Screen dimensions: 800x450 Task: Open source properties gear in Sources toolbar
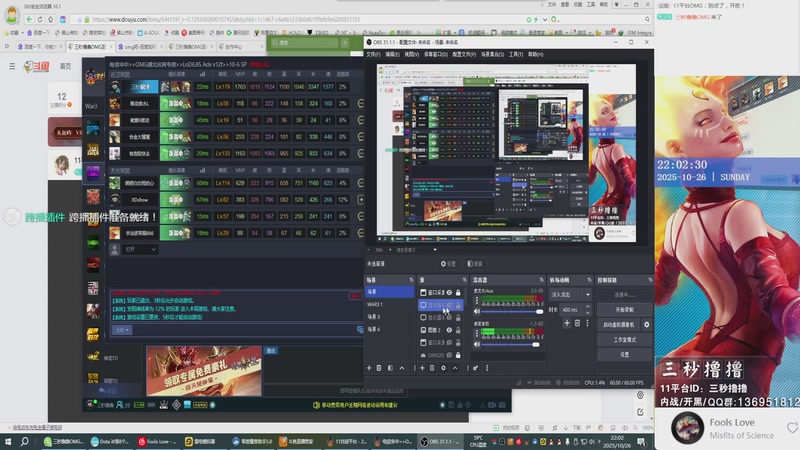(x=443, y=368)
